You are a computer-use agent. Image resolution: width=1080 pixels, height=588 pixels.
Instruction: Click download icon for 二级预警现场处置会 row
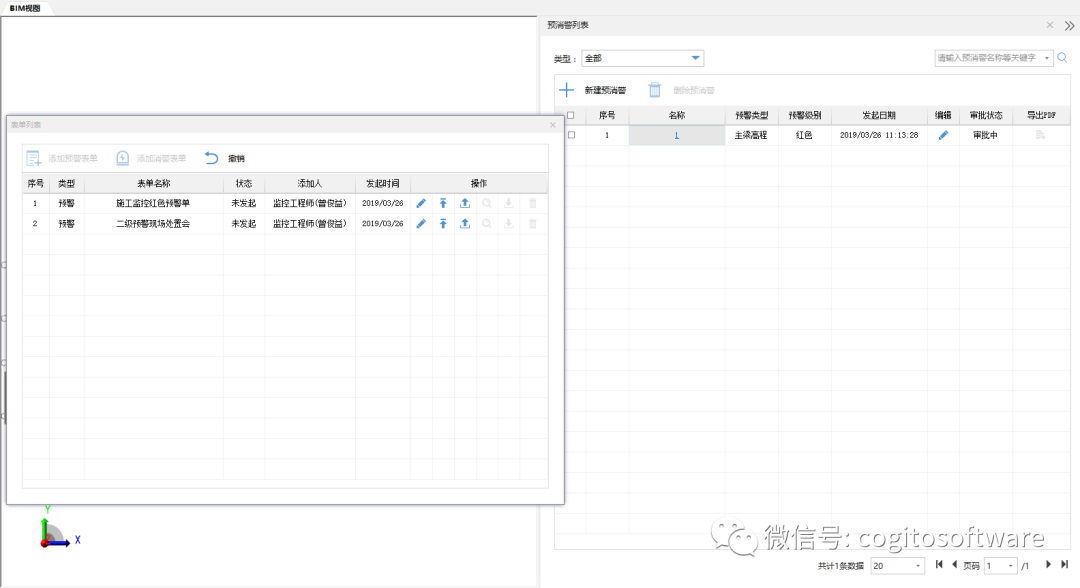click(x=508, y=224)
